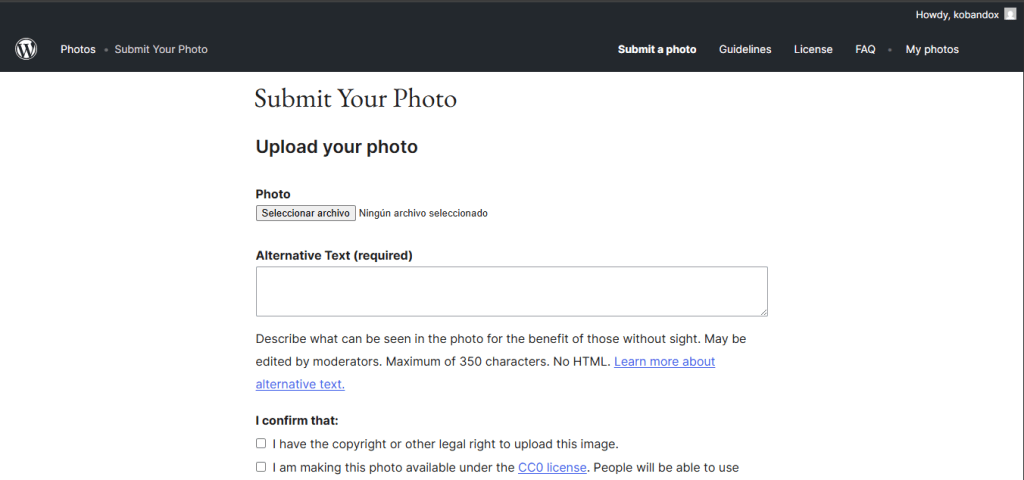This screenshot has height=480, width=1024.
Task: Open the Learn more about alternative text link
Action: 664,361
